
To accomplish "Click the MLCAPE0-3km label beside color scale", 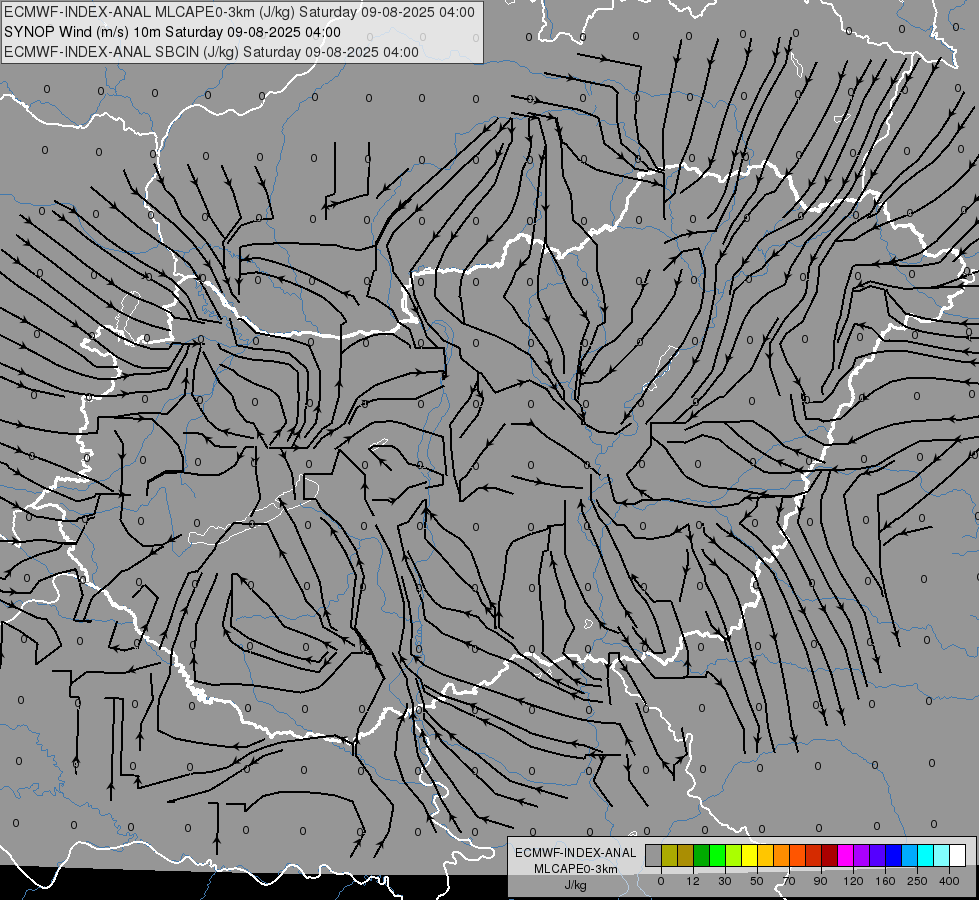I will (575, 869).
